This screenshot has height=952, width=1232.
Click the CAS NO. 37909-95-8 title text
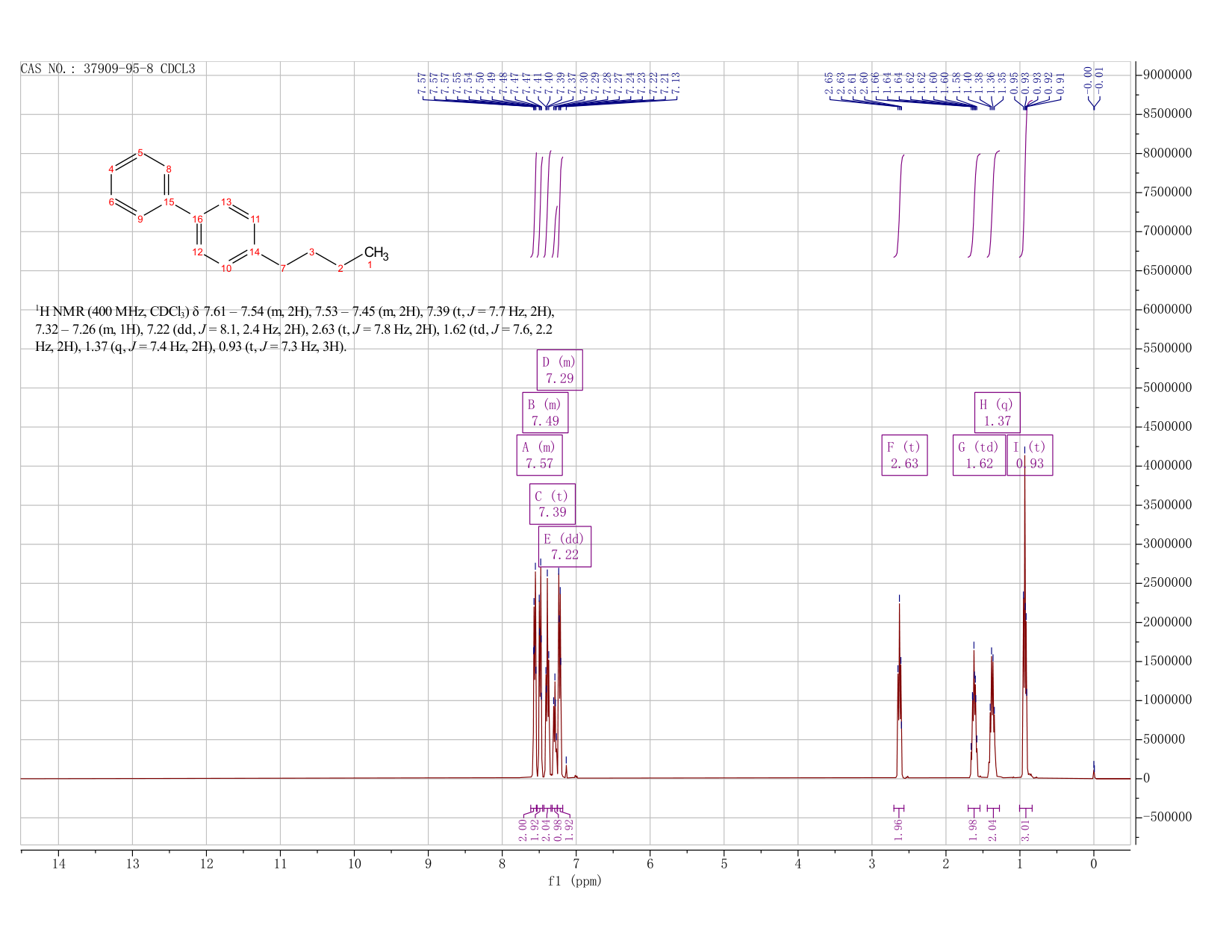108,69
